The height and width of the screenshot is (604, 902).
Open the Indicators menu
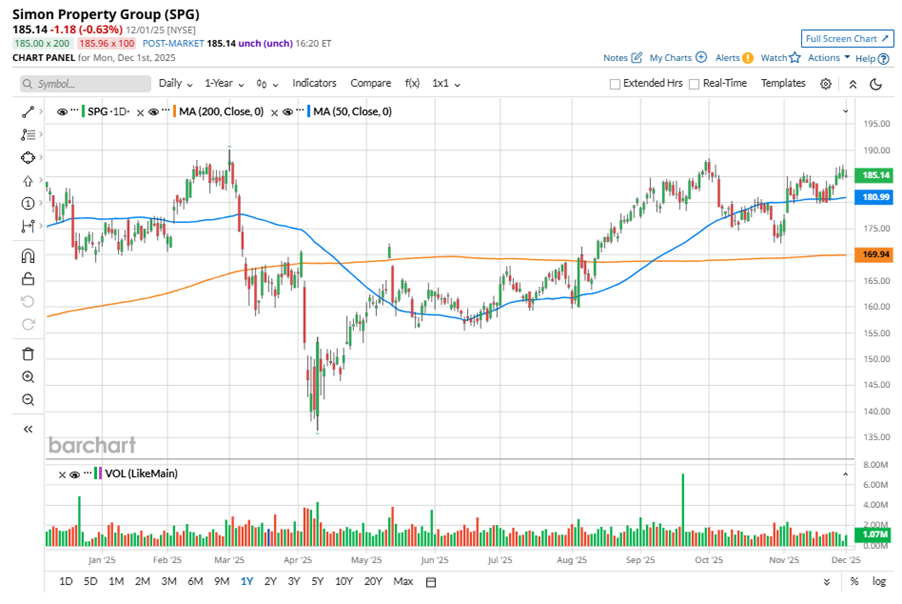314,84
